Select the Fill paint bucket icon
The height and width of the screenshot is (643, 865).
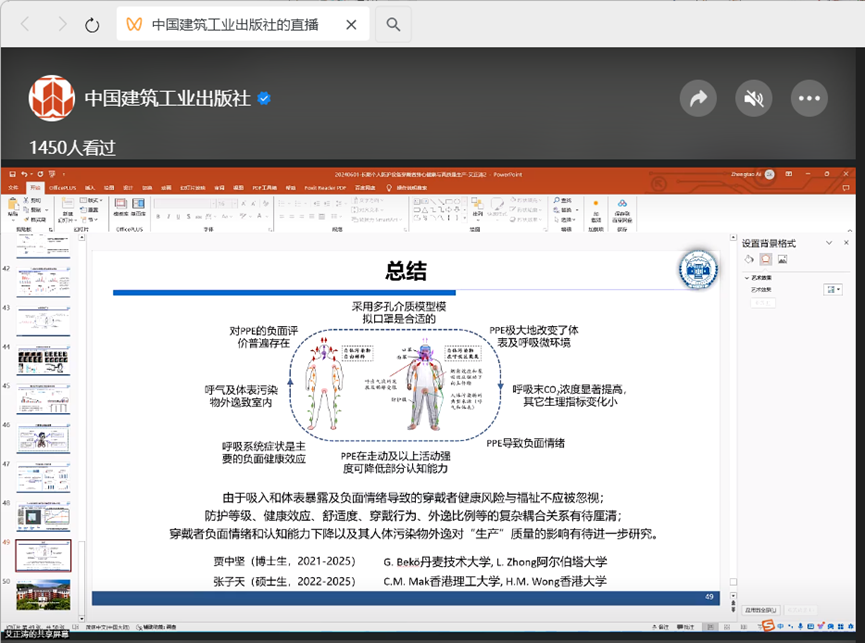pos(749,260)
